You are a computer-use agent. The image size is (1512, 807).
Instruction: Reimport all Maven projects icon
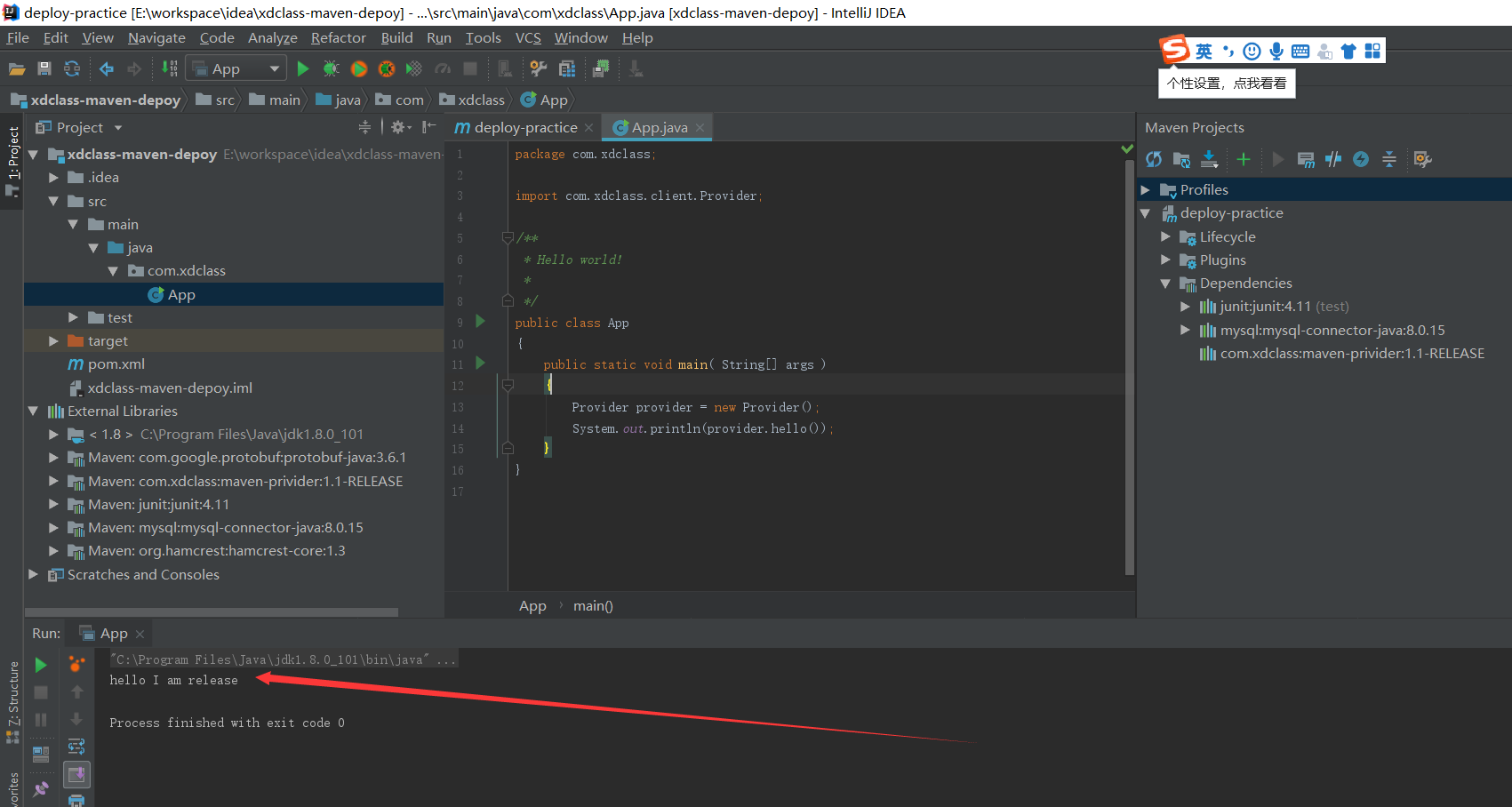(1154, 159)
